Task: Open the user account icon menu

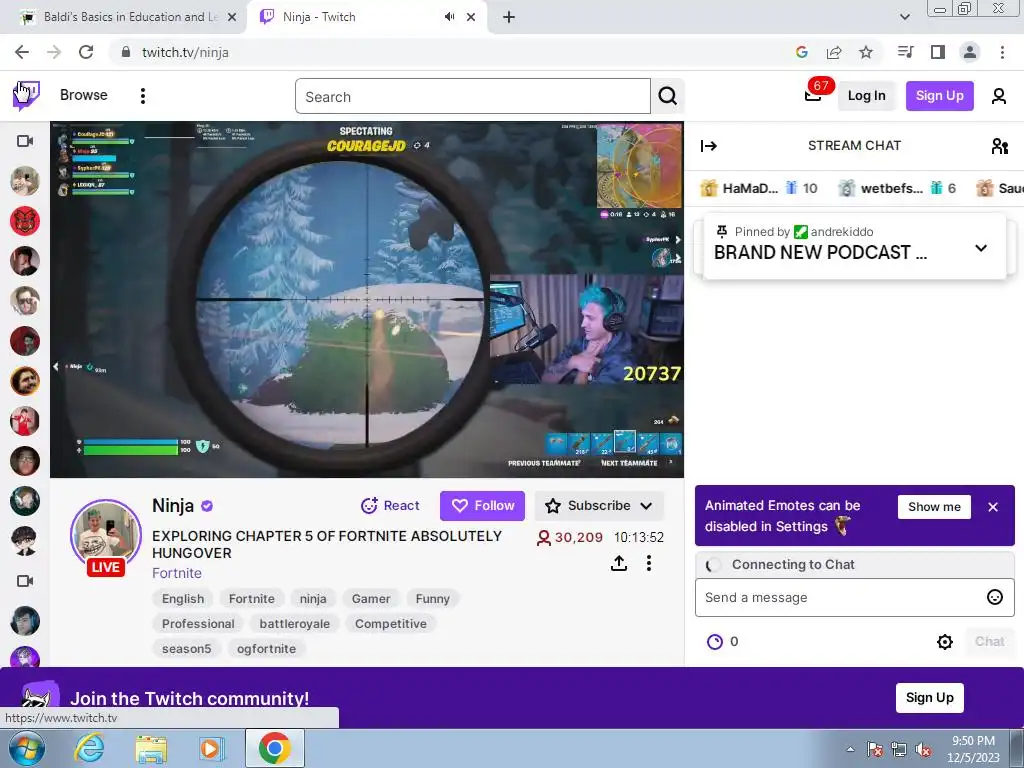Action: pos(999,96)
